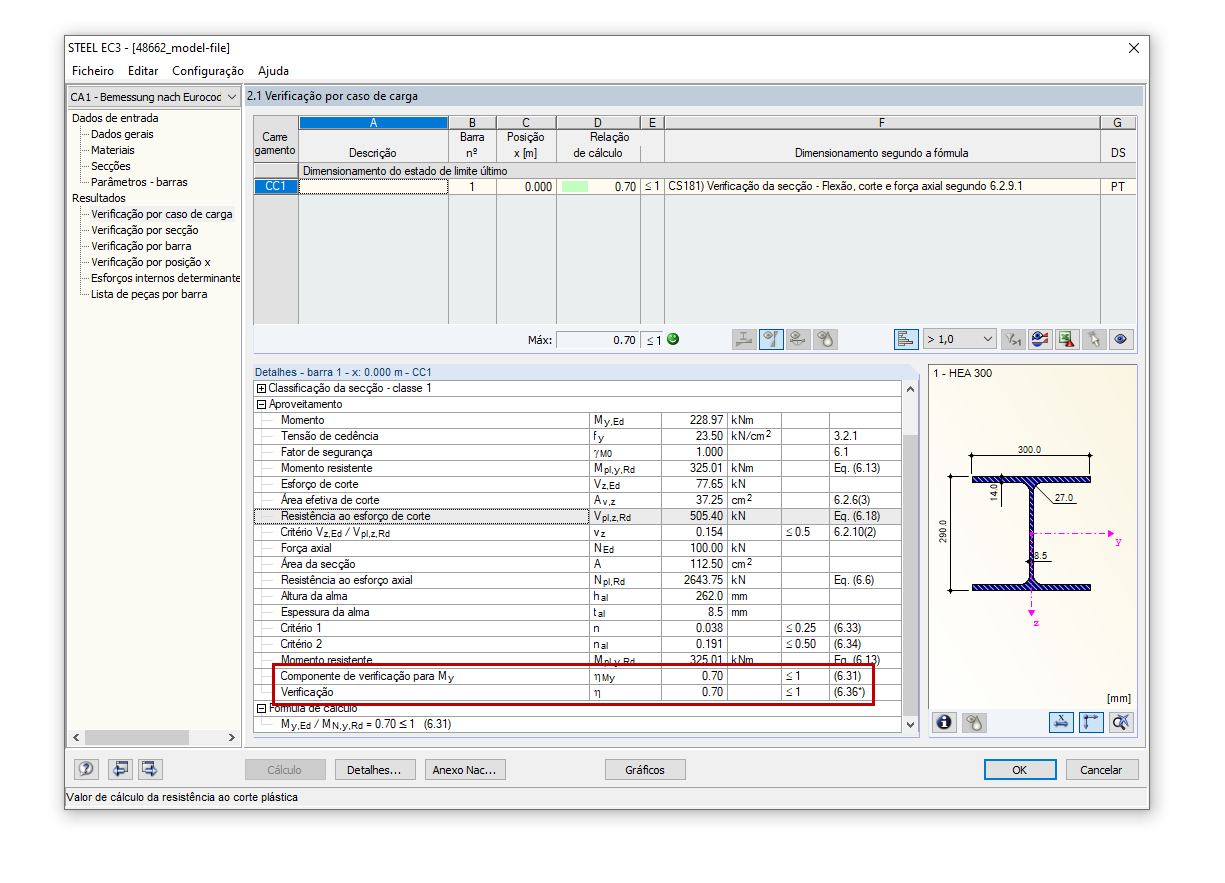
Task: Click the 'Momento' 228.97 value cell
Action: (694, 420)
